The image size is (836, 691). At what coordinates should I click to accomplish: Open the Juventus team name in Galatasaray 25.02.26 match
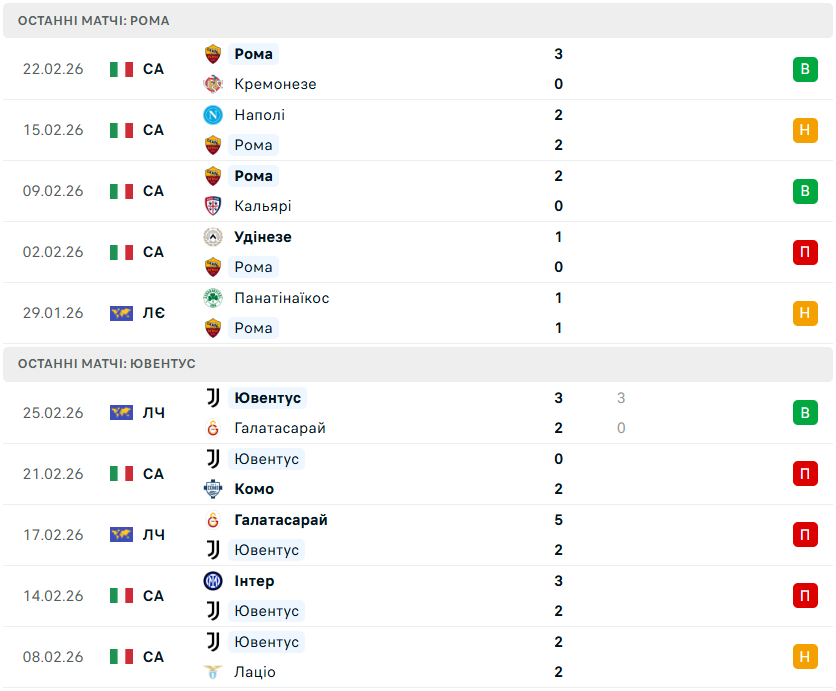[x=267, y=398]
